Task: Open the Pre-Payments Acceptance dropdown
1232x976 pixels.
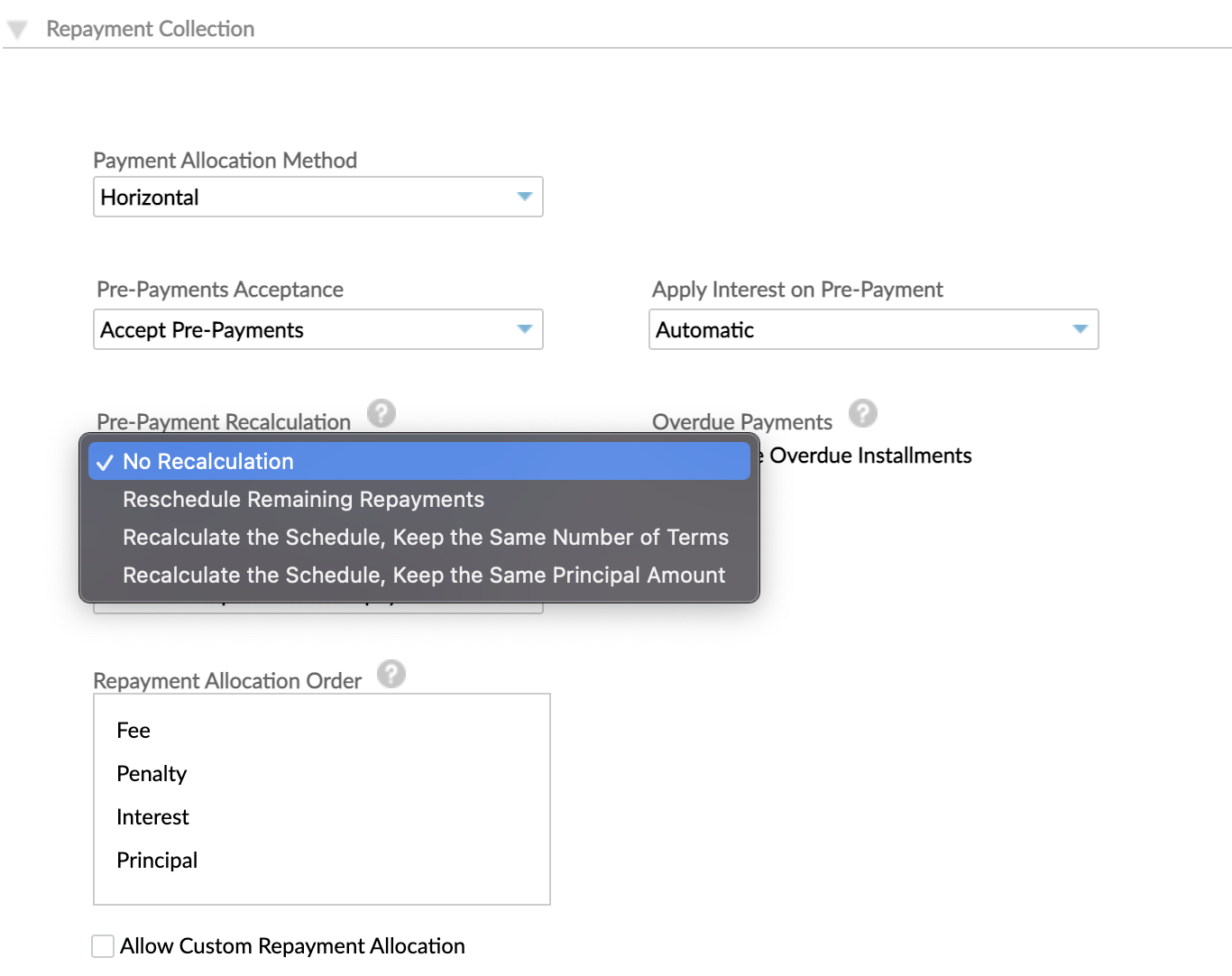Action: click(x=317, y=330)
